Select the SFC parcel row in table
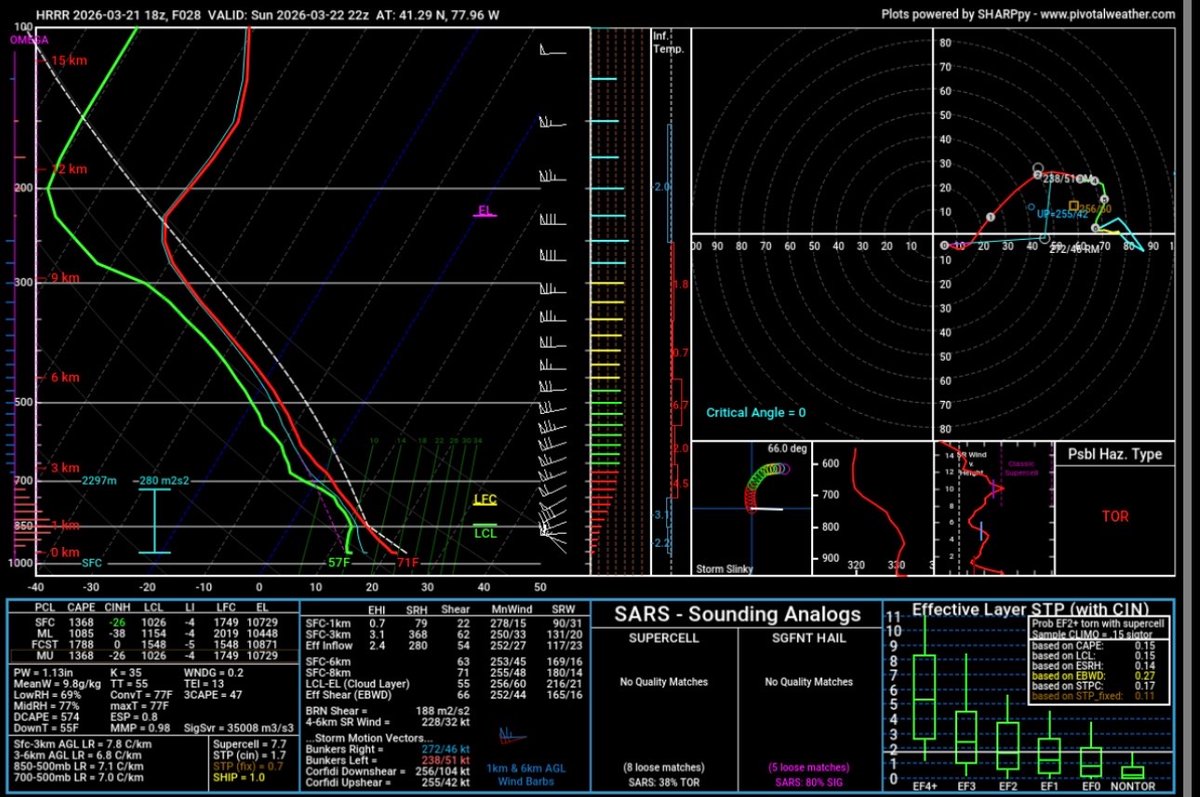Image resolution: width=1200 pixels, height=797 pixels. point(153,624)
